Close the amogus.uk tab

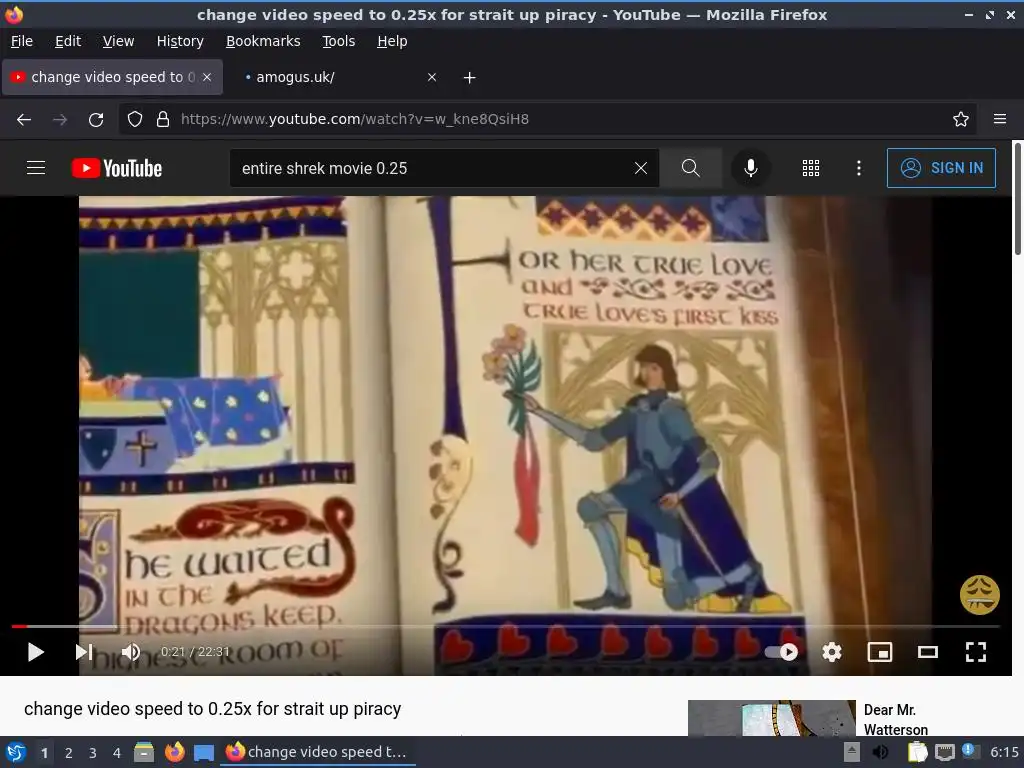432,77
